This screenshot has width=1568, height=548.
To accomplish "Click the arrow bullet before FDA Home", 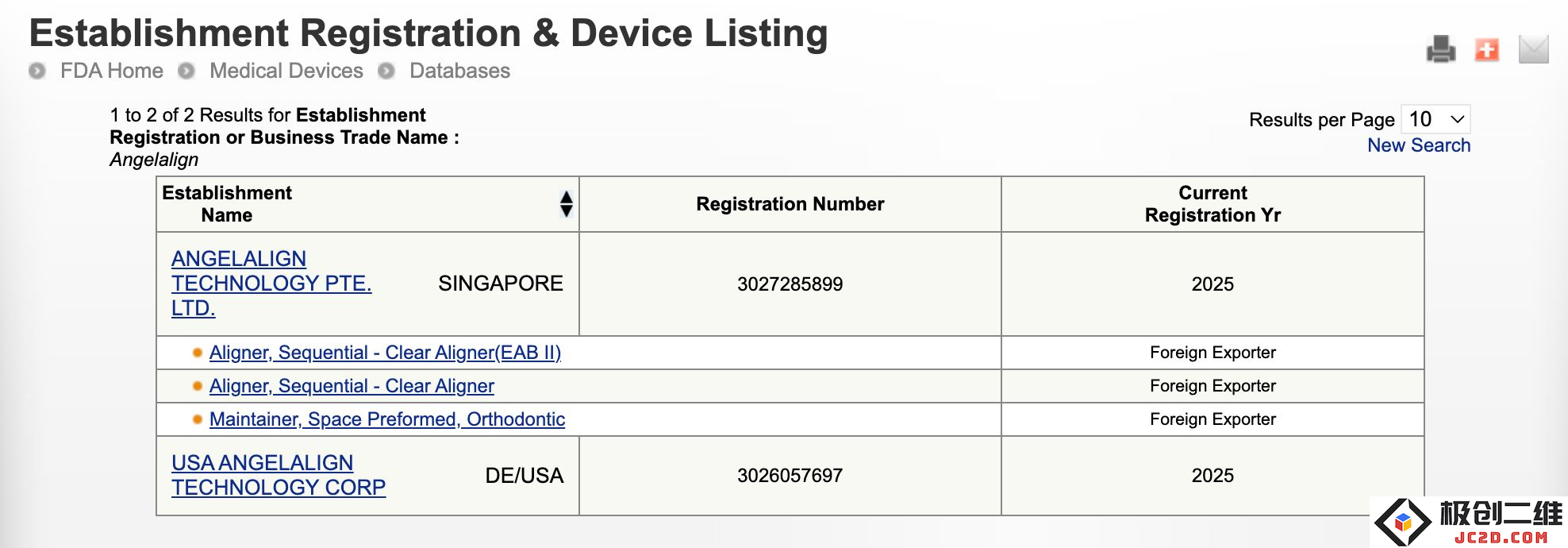I will coord(37,71).
